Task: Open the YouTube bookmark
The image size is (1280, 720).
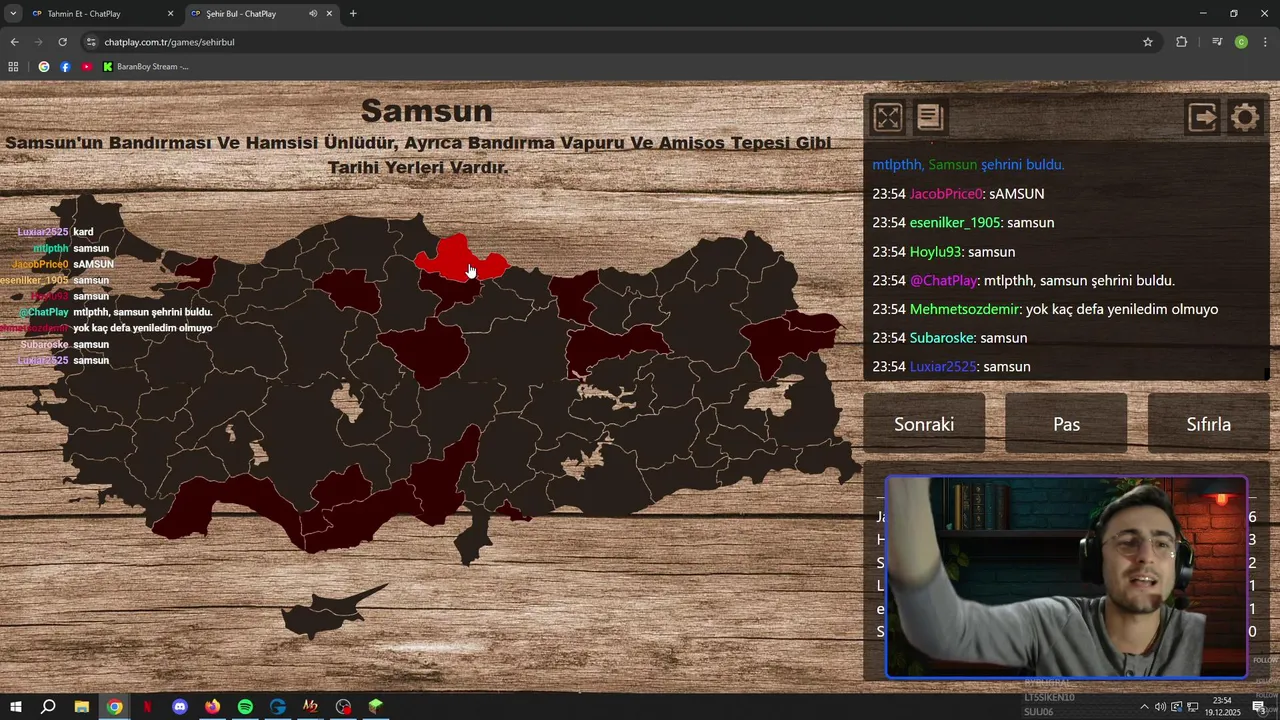Action: pyautogui.click(x=86, y=67)
